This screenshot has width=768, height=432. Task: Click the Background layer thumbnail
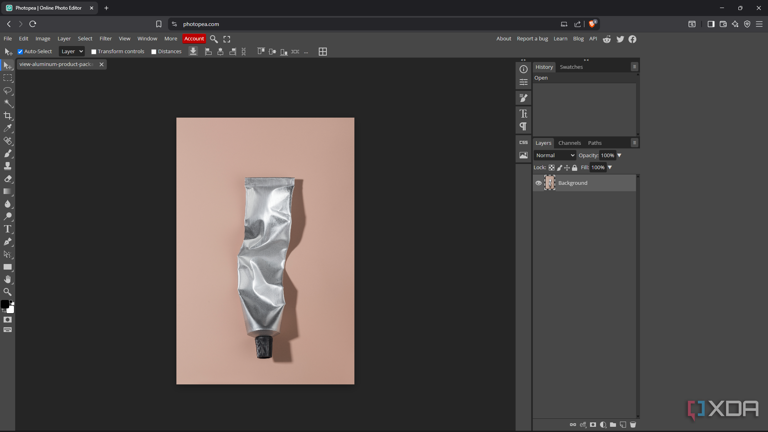point(550,183)
